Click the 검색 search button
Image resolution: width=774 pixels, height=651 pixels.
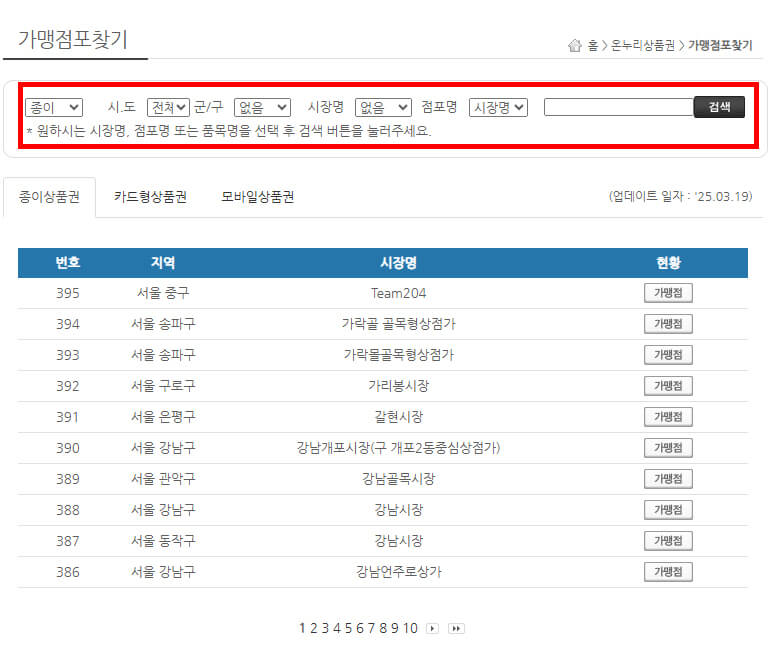tap(719, 107)
